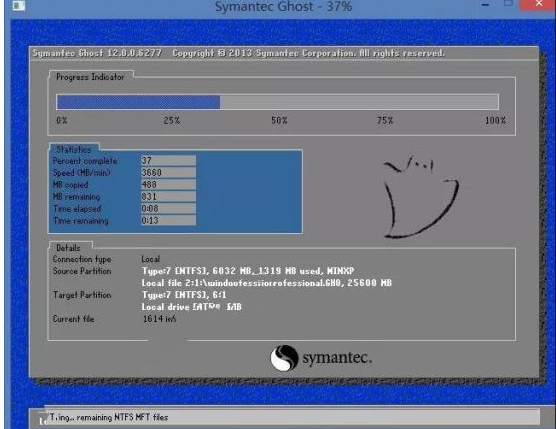Click the Details panel label
The width and height of the screenshot is (556, 429).
point(68,247)
